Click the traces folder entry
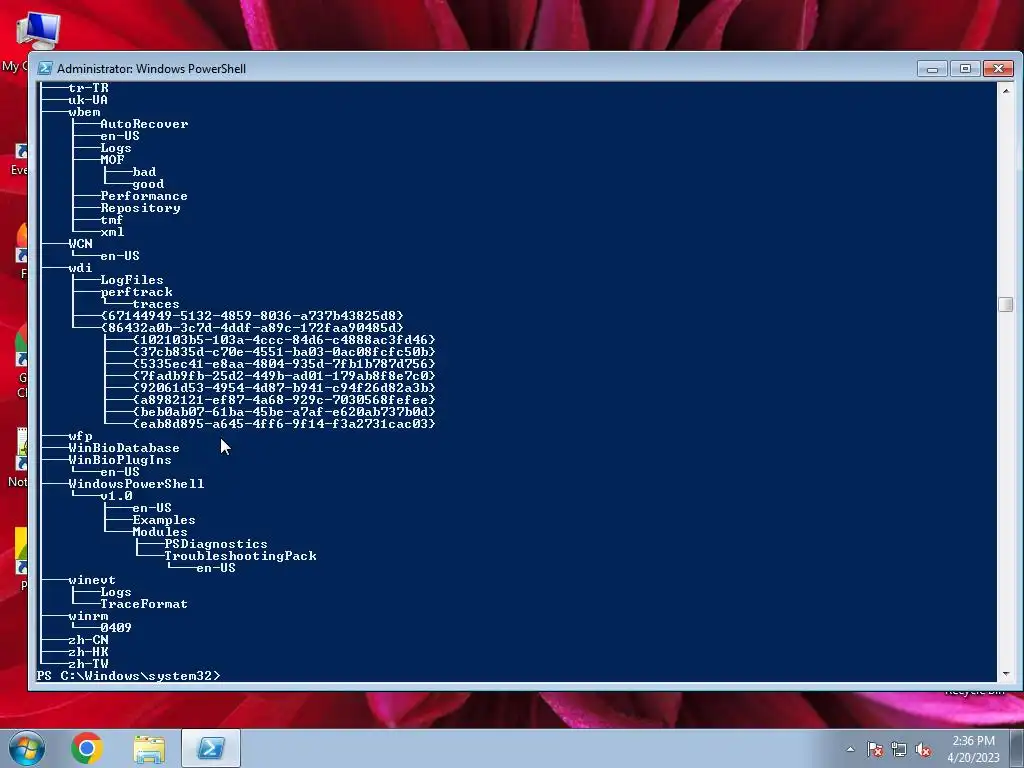 pyautogui.click(x=156, y=304)
